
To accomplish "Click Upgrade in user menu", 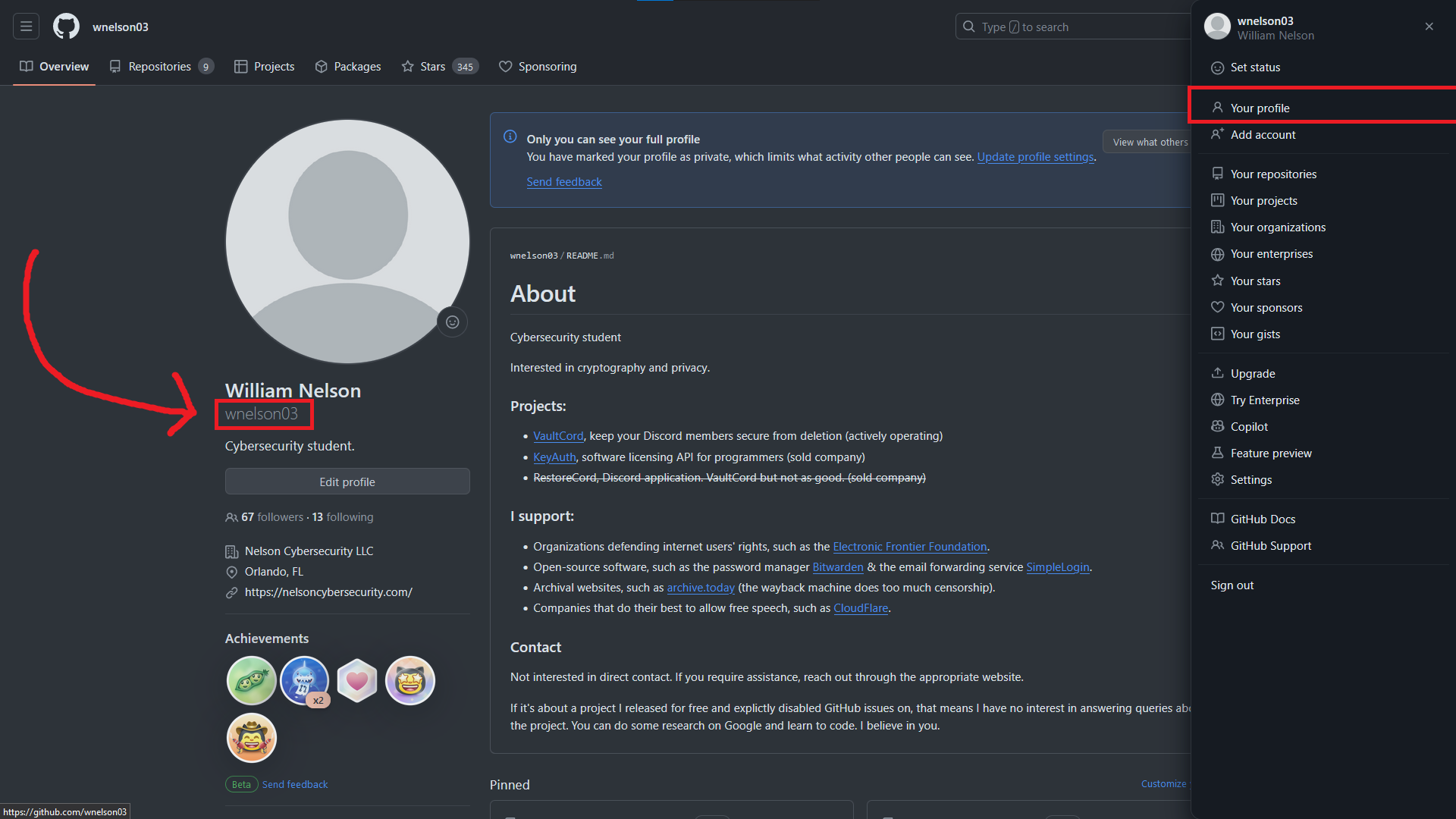I will tap(1323, 374).
